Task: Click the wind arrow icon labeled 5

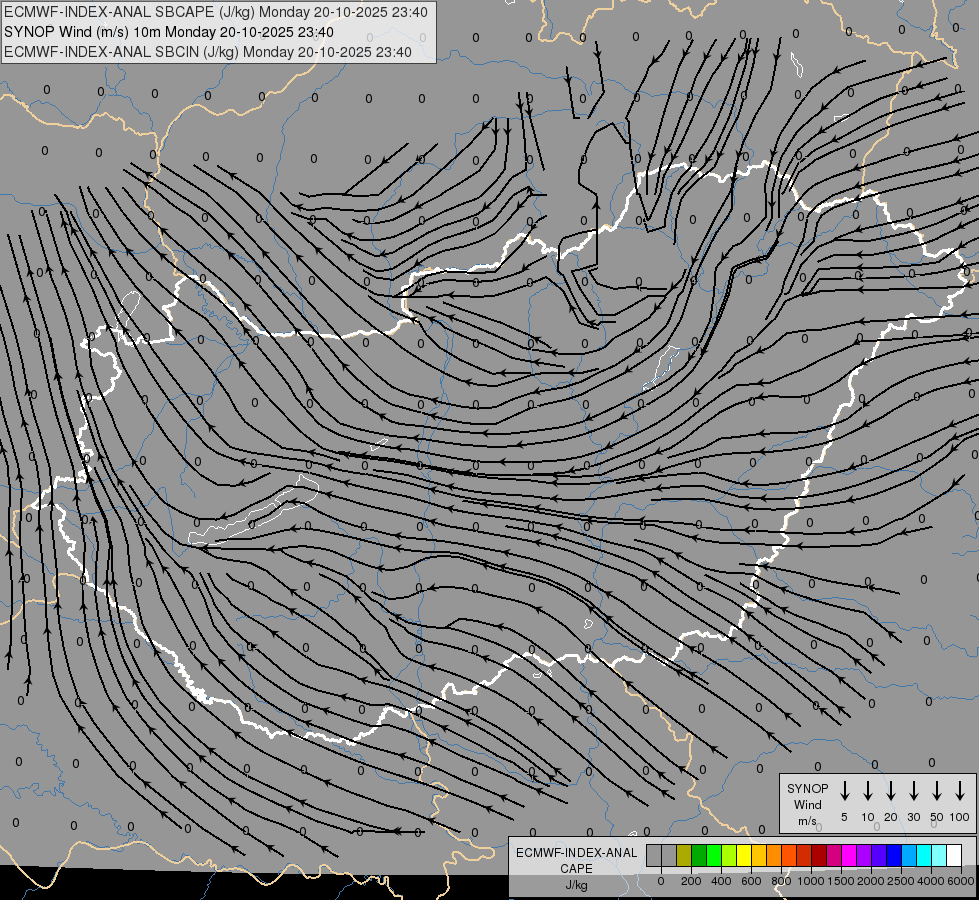Action: click(x=844, y=791)
